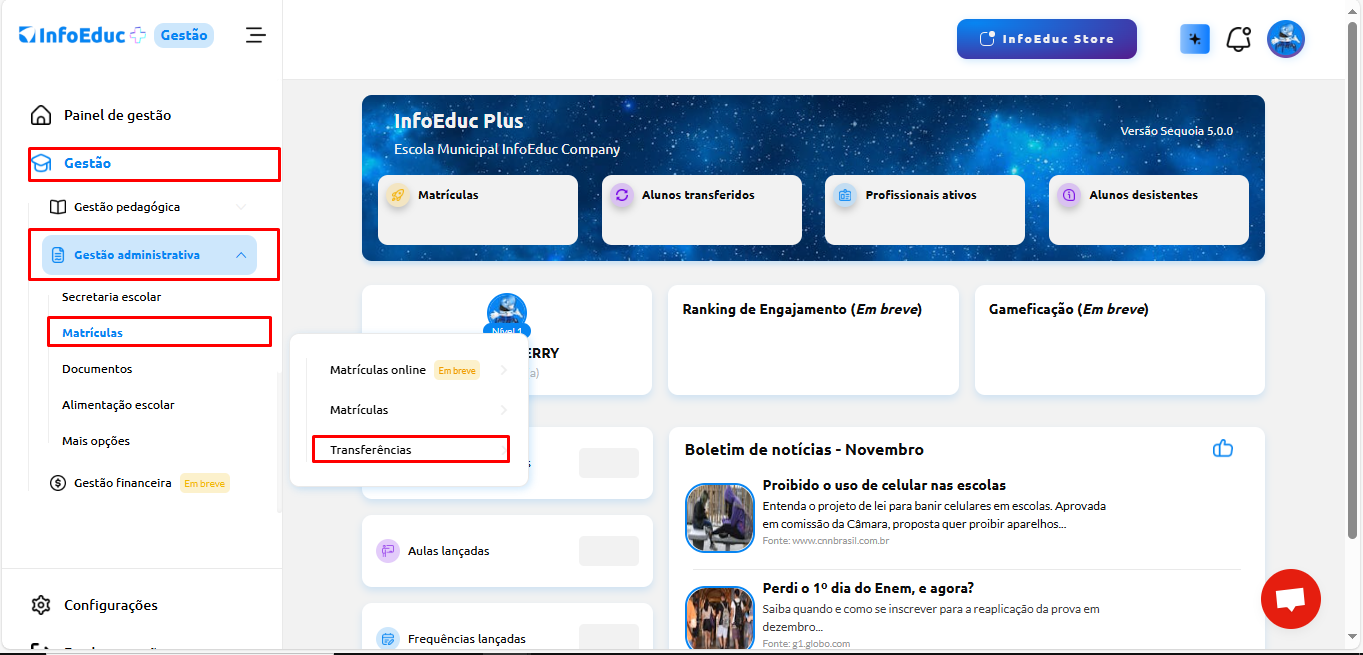This screenshot has height=655, width=1363.
Task: Click the Gamificação card
Action: pos(1120,340)
